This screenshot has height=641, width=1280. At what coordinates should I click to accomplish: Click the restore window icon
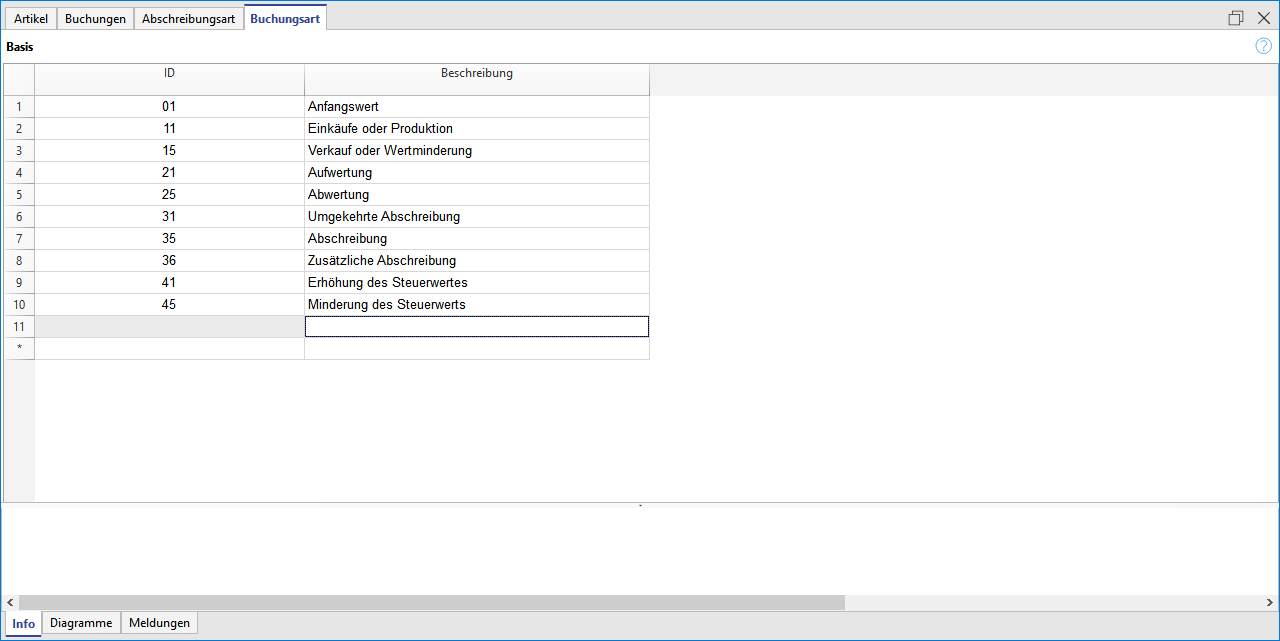click(1236, 18)
